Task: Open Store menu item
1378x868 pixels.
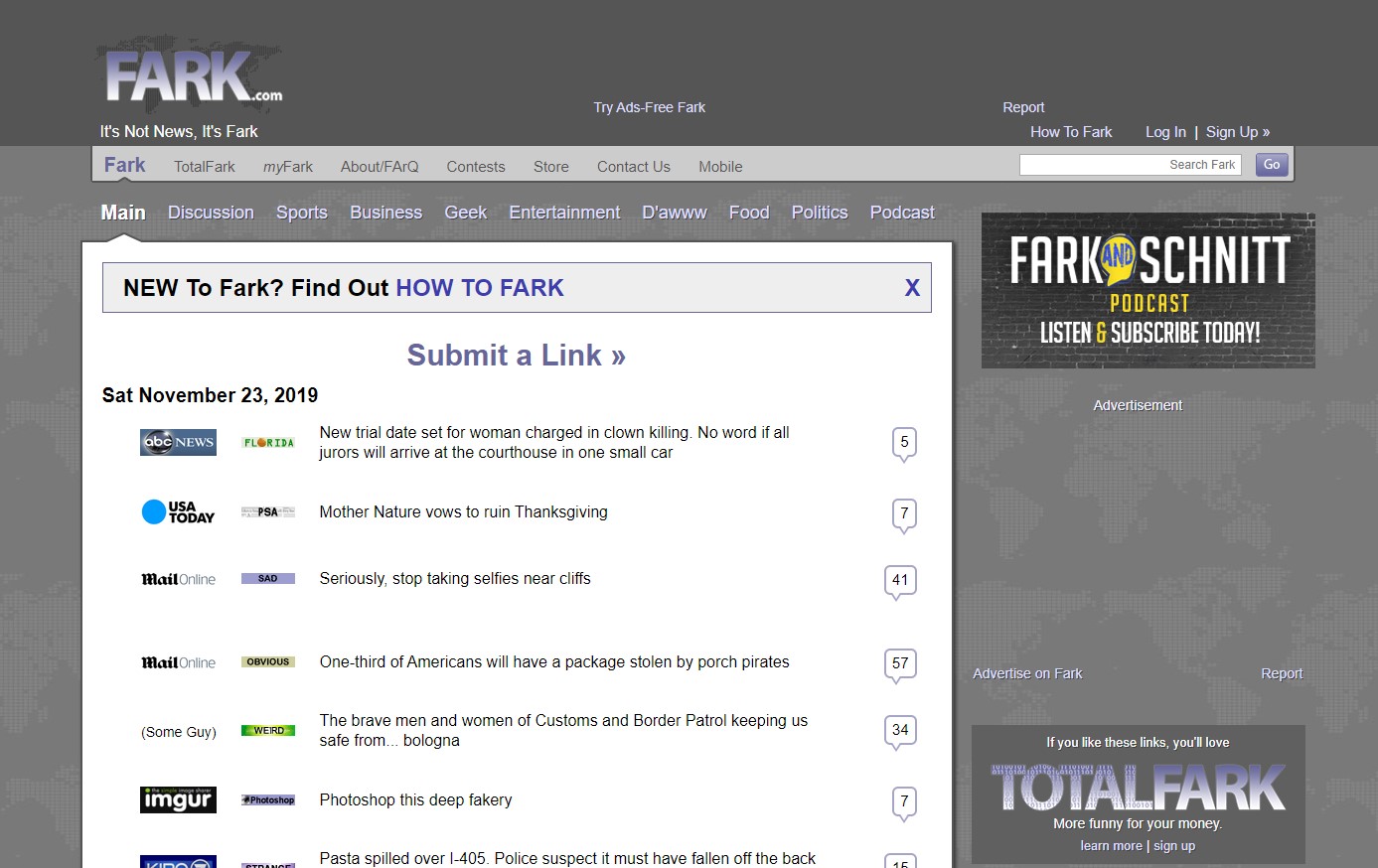Action: 551,167
